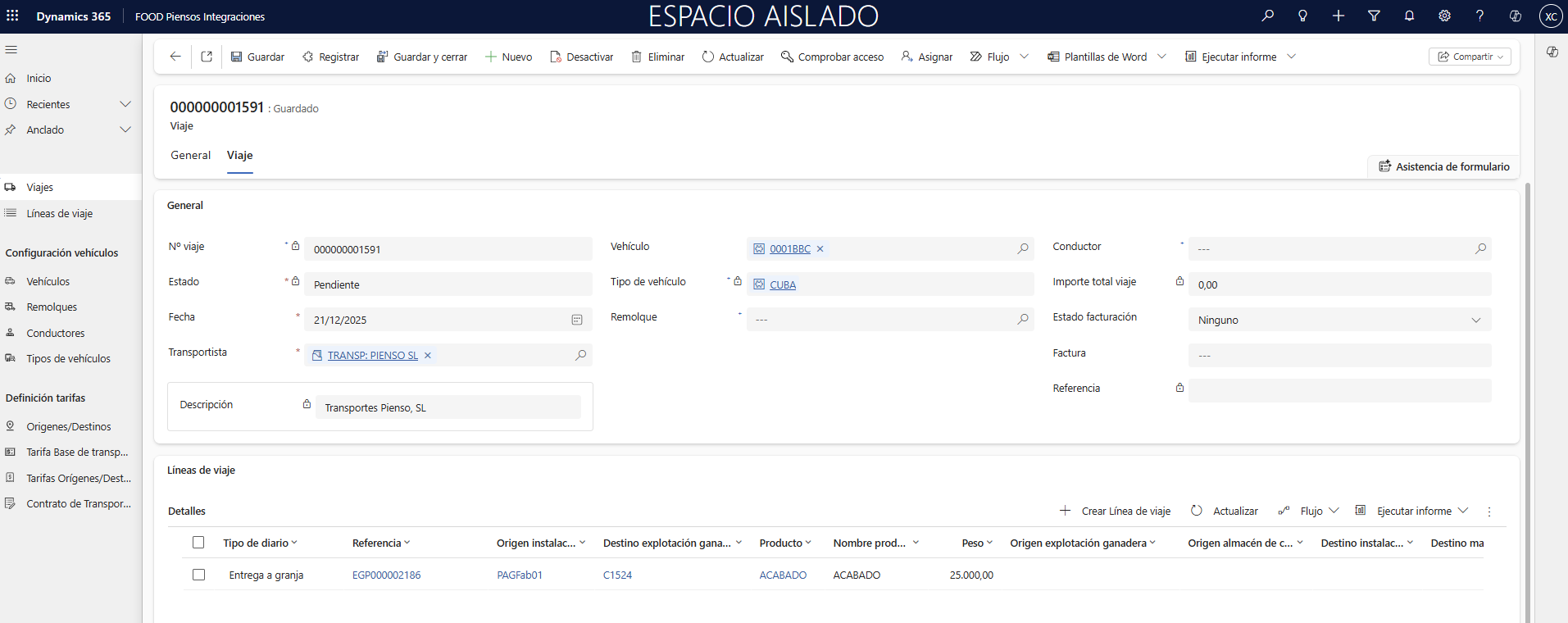Open the settings gear icon

point(1444,16)
